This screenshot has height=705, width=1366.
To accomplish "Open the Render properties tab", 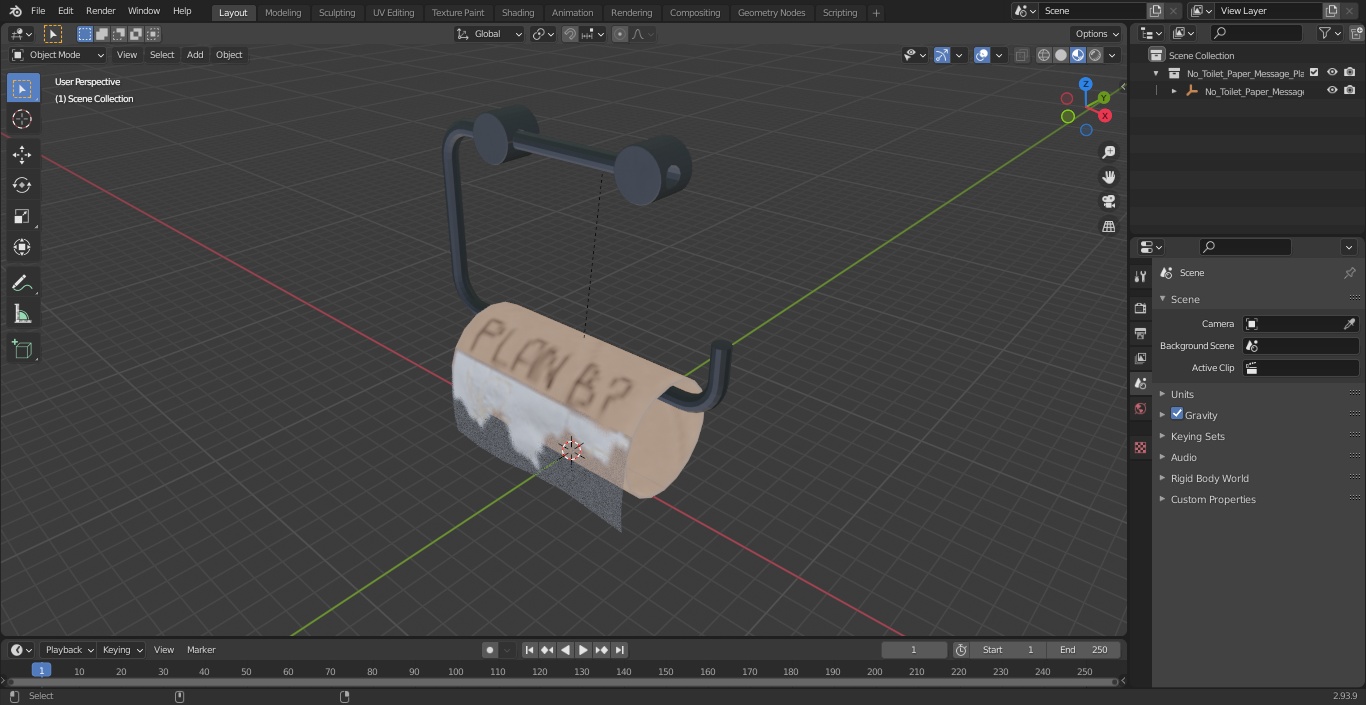I will tap(1140, 308).
